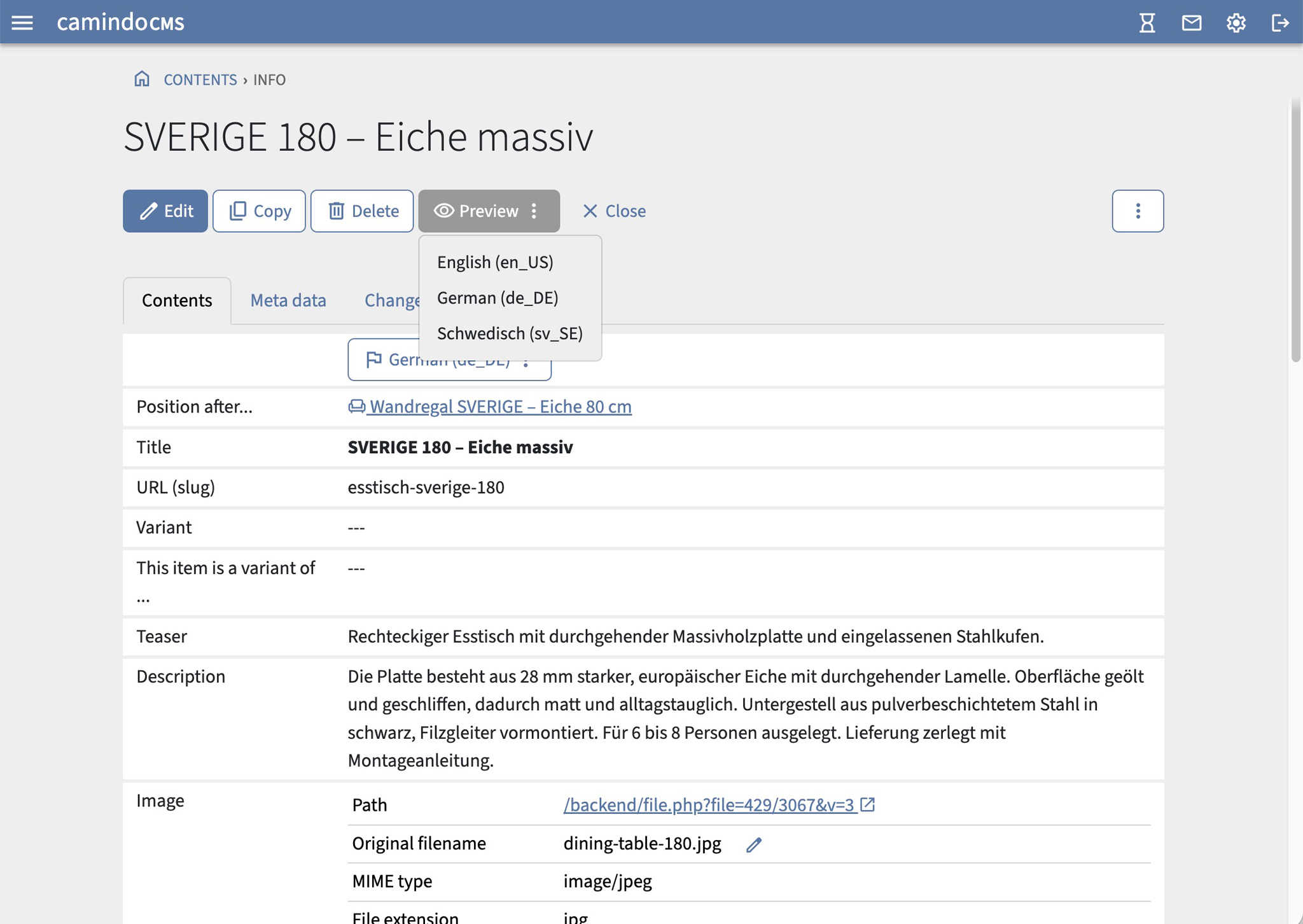
Task: Click the Edit button
Action: click(x=165, y=211)
